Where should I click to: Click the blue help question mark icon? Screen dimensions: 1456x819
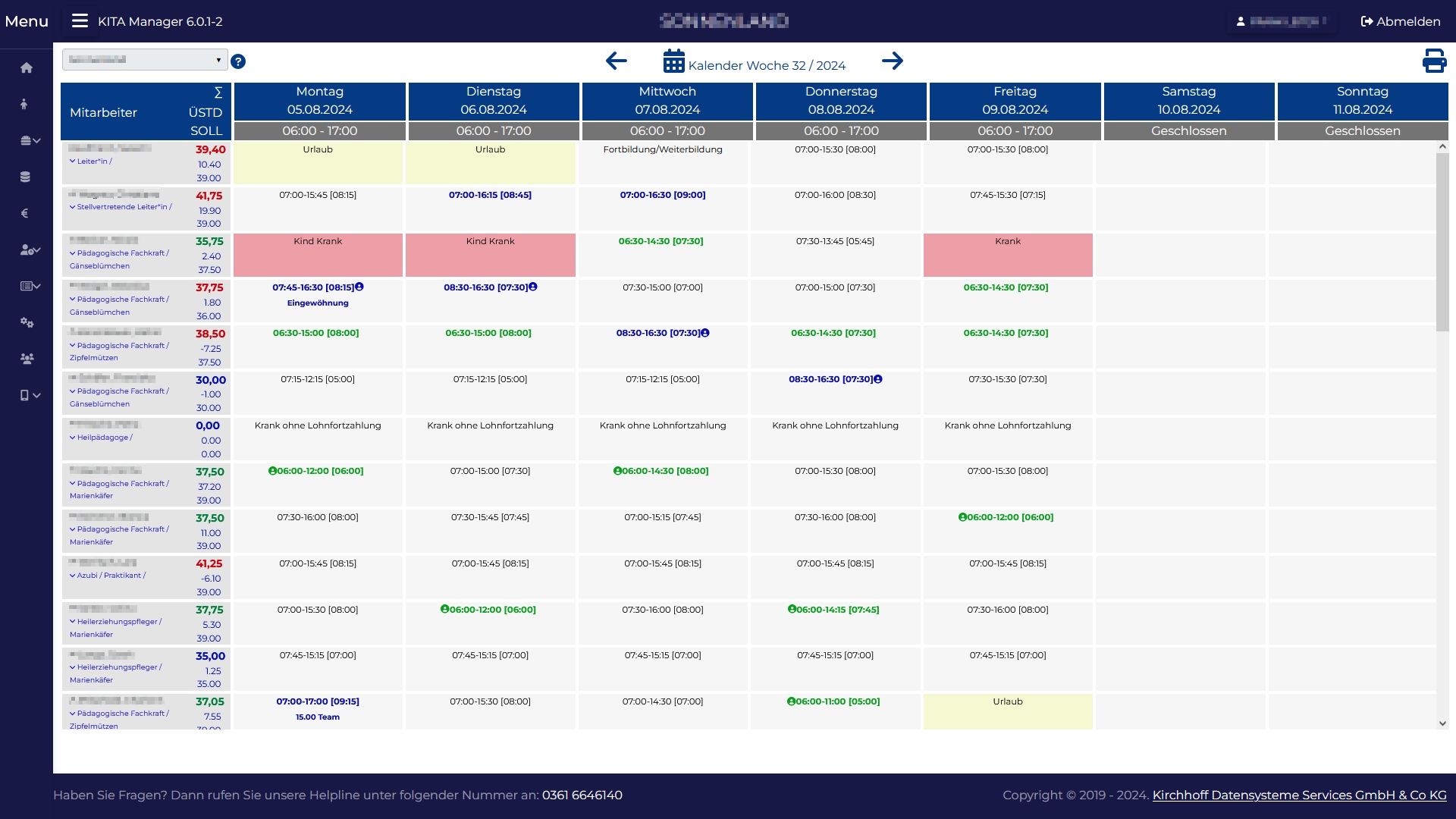tap(238, 61)
